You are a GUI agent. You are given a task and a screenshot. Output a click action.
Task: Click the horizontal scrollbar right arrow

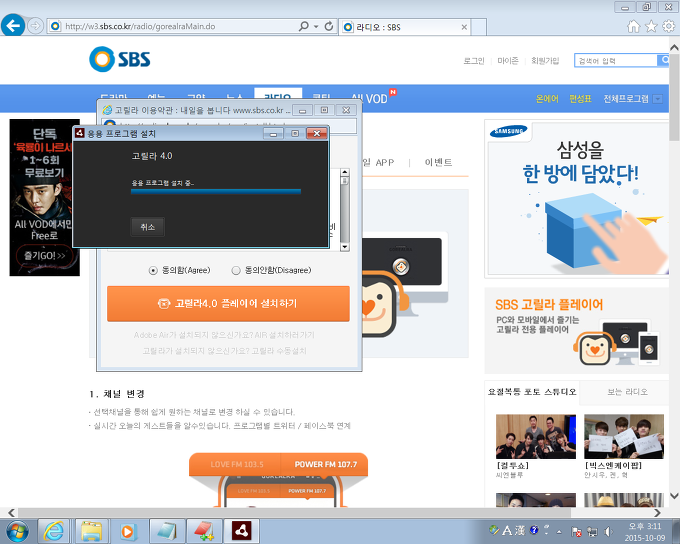pyautogui.click(x=657, y=512)
